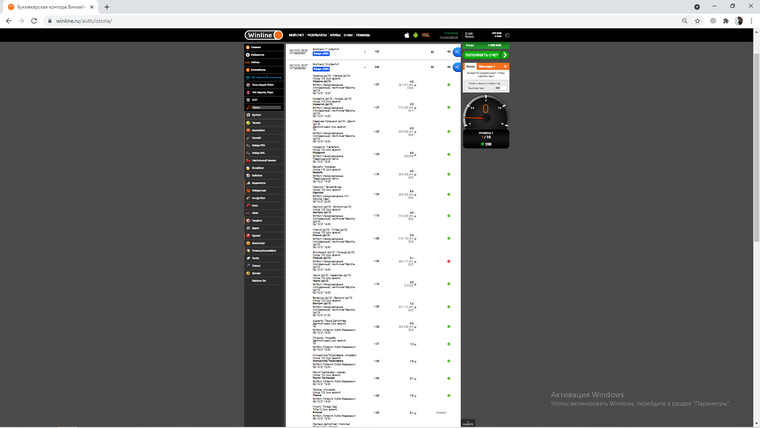Click the ПОПОЛНИТЬ СЧЕТ button

click(x=486, y=55)
